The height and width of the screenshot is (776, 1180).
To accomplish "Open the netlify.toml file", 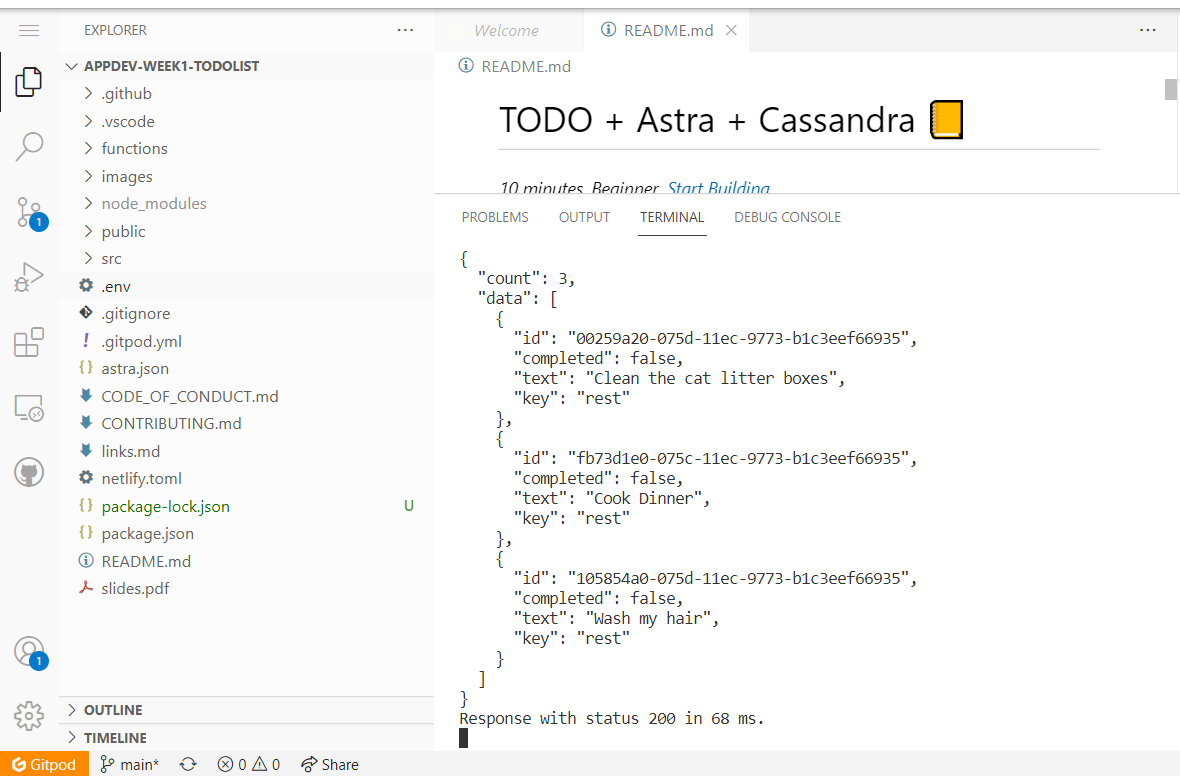I will point(247,478).
